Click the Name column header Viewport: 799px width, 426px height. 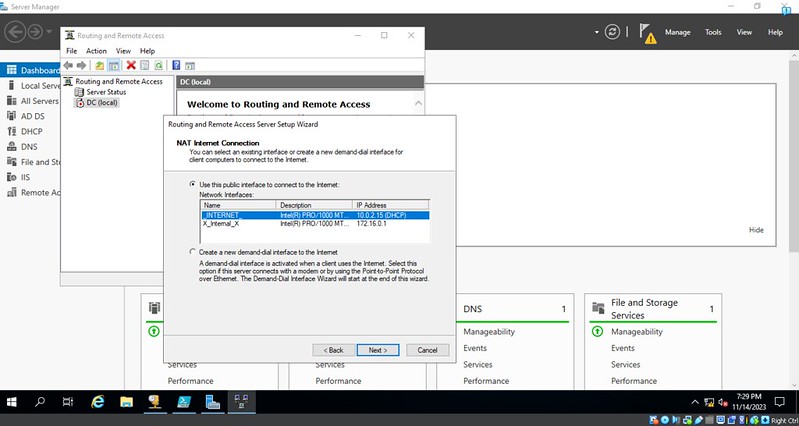click(x=238, y=205)
